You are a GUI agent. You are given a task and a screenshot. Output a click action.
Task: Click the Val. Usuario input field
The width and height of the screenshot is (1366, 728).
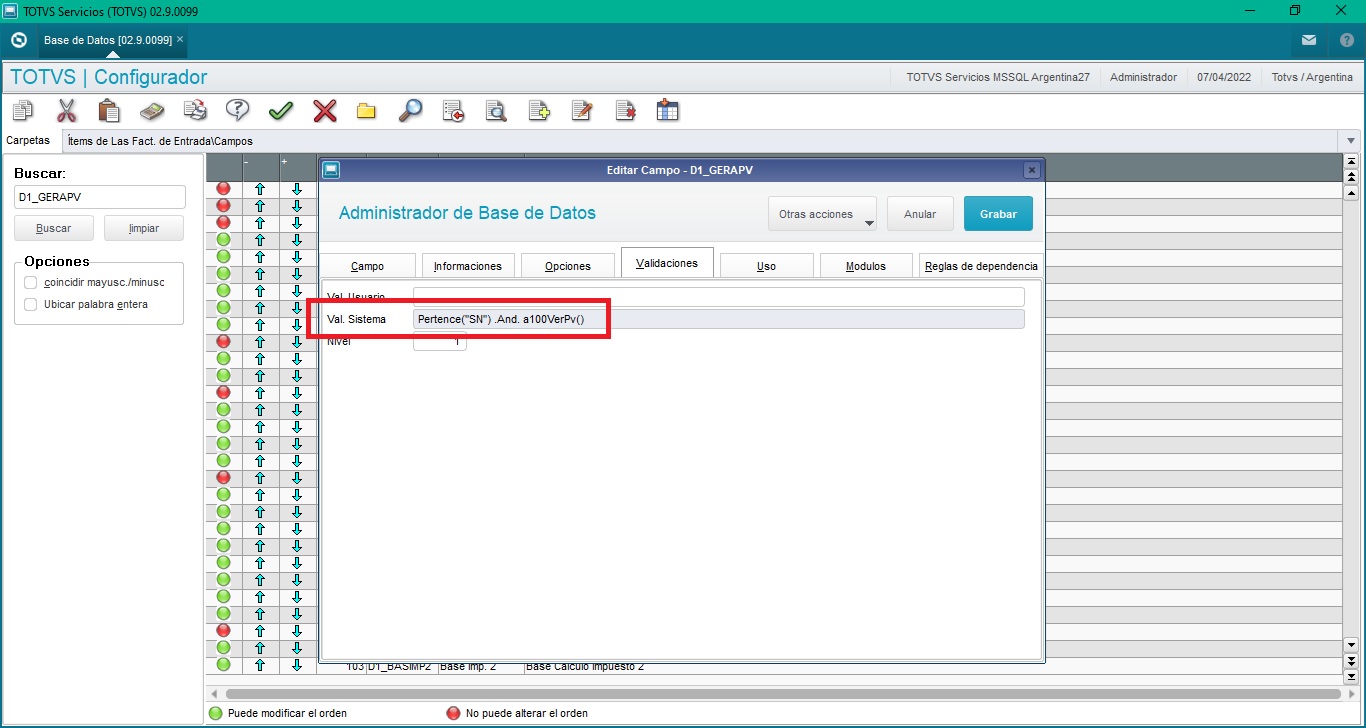pos(719,297)
